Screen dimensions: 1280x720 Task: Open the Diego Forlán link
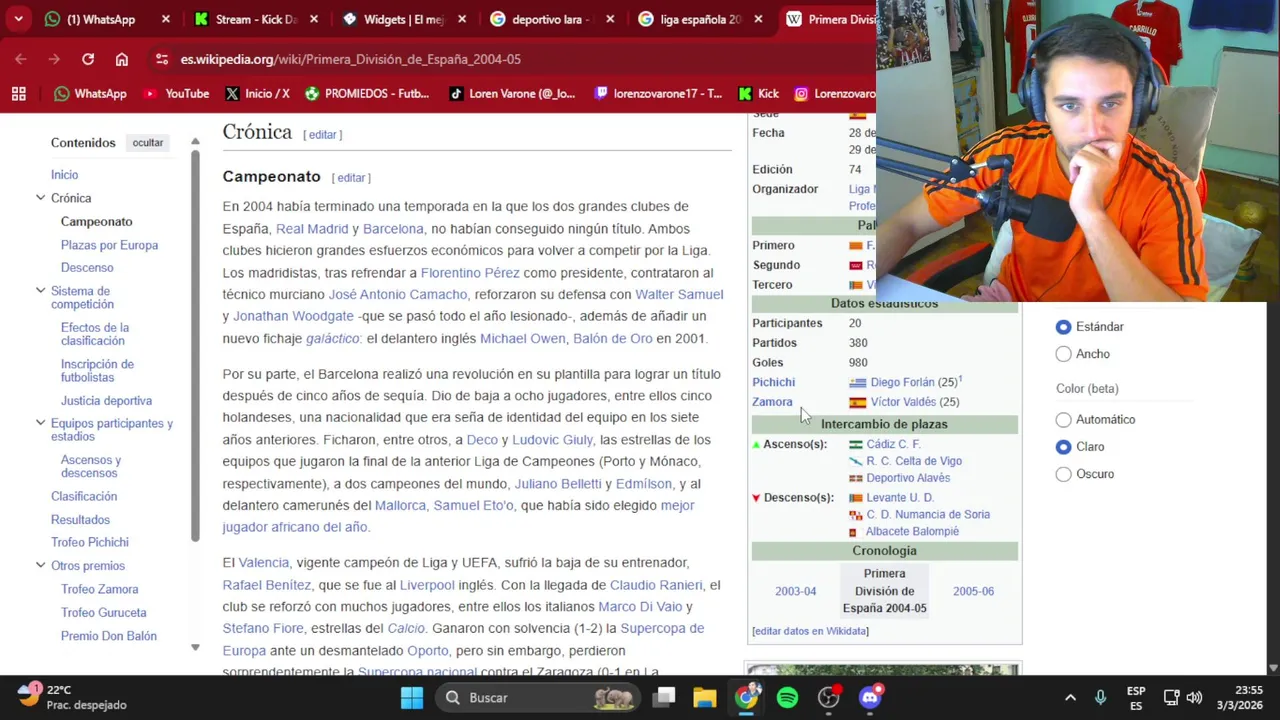(902, 382)
